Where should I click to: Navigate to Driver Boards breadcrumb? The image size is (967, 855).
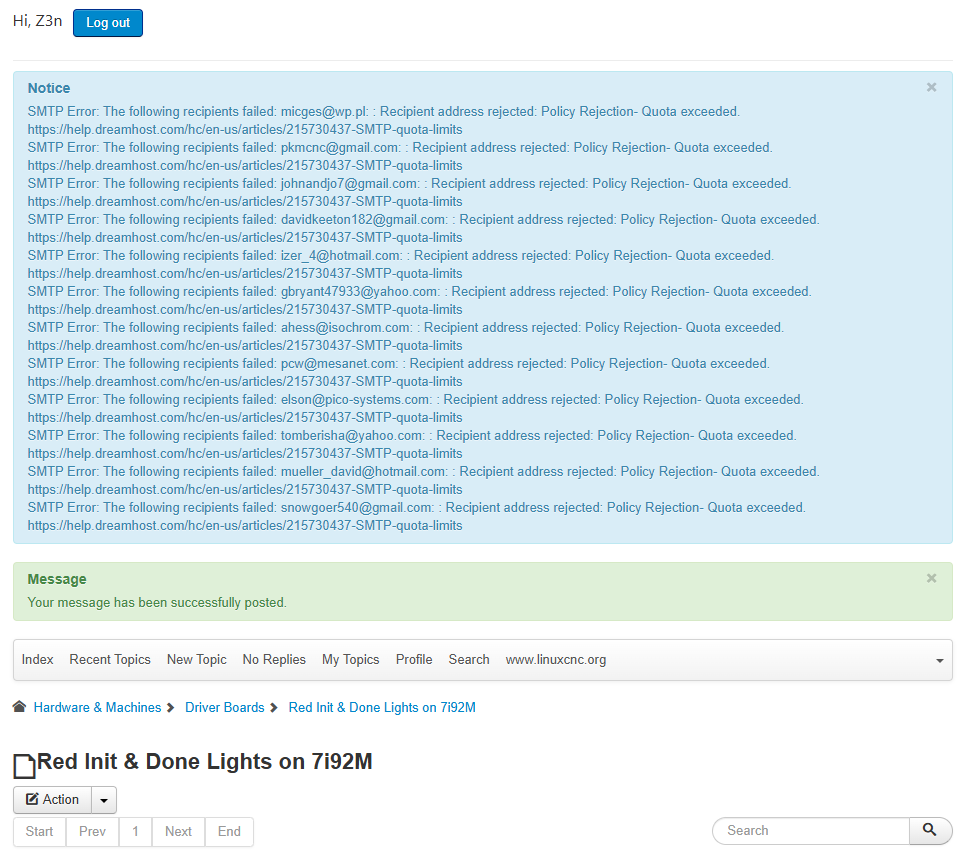225,708
